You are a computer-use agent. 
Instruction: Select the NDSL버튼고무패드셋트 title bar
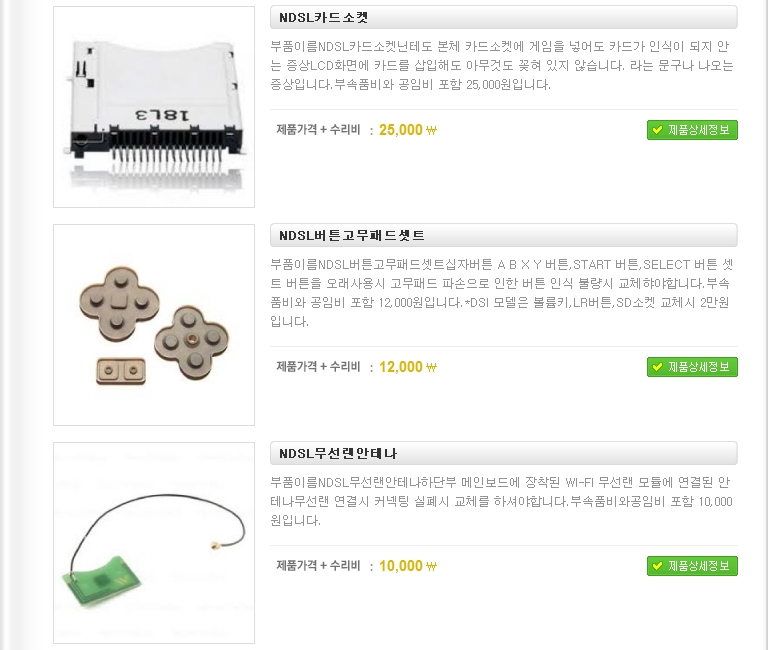coord(504,235)
